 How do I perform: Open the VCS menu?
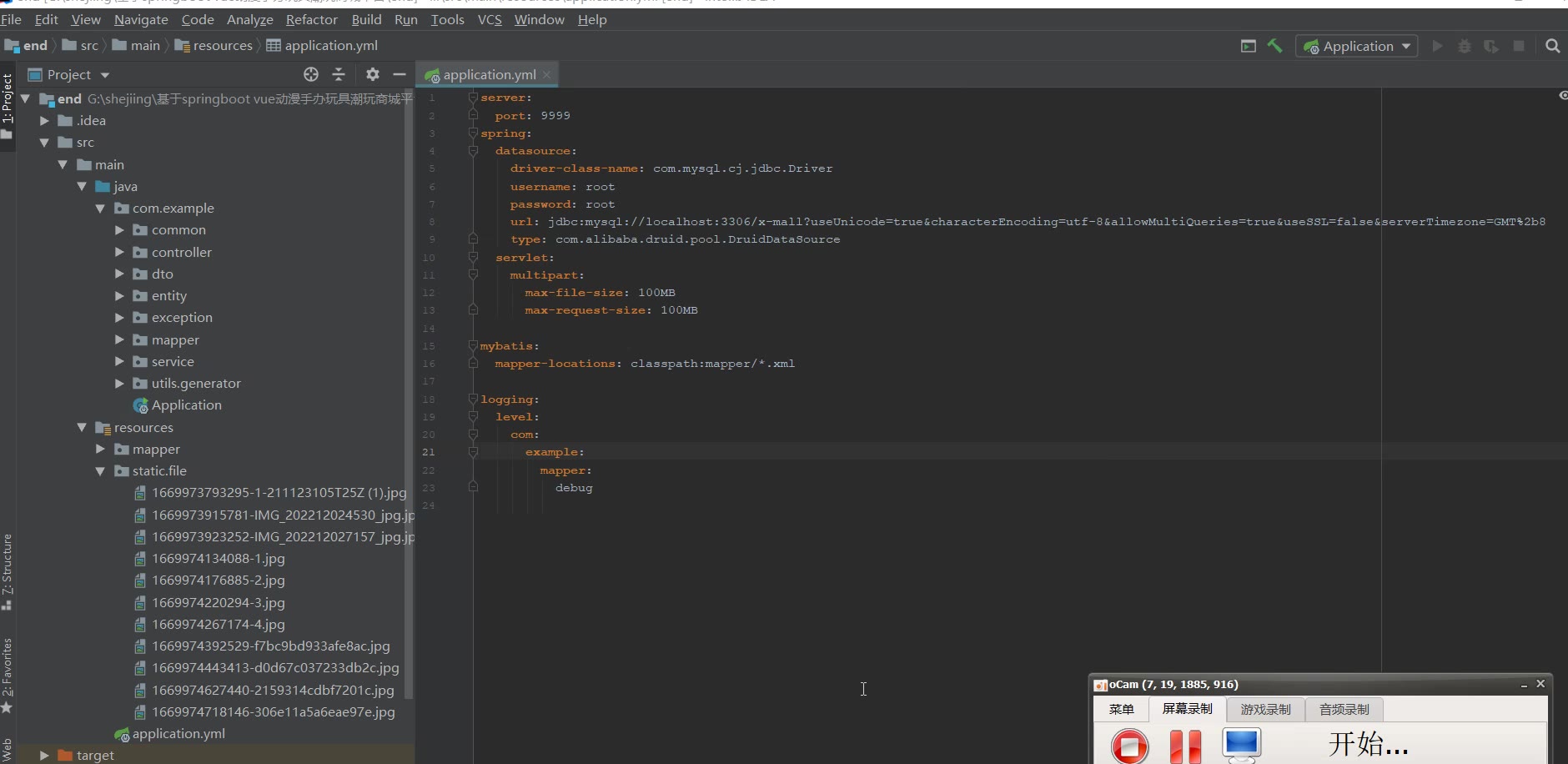[x=490, y=19]
